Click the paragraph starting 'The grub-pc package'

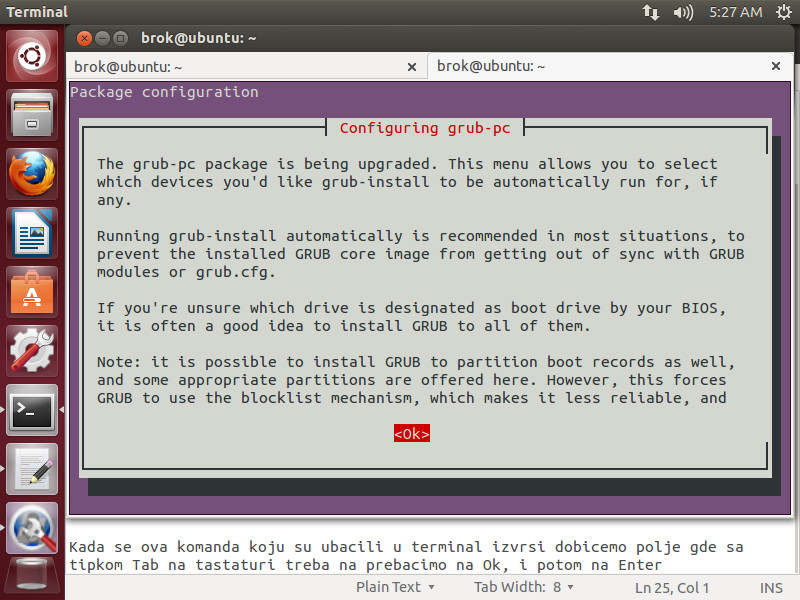(407, 182)
